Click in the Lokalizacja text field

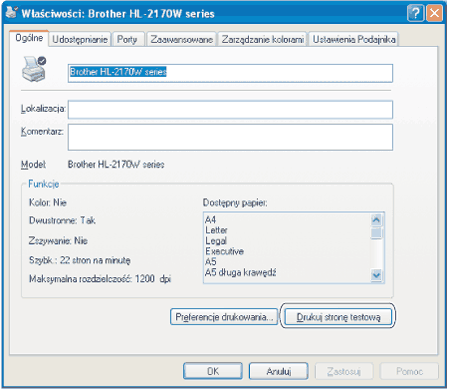[x=230, y=110]
